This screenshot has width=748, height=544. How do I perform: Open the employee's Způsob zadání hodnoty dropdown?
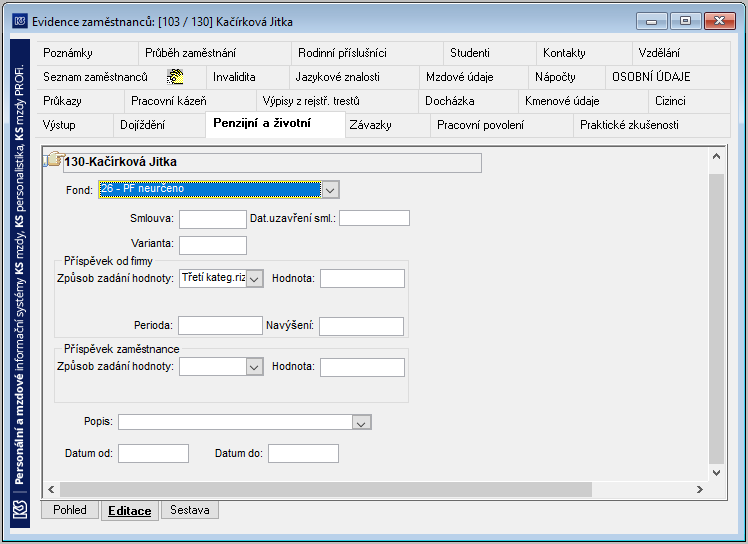pyautogui.click(x=254, y=367)
